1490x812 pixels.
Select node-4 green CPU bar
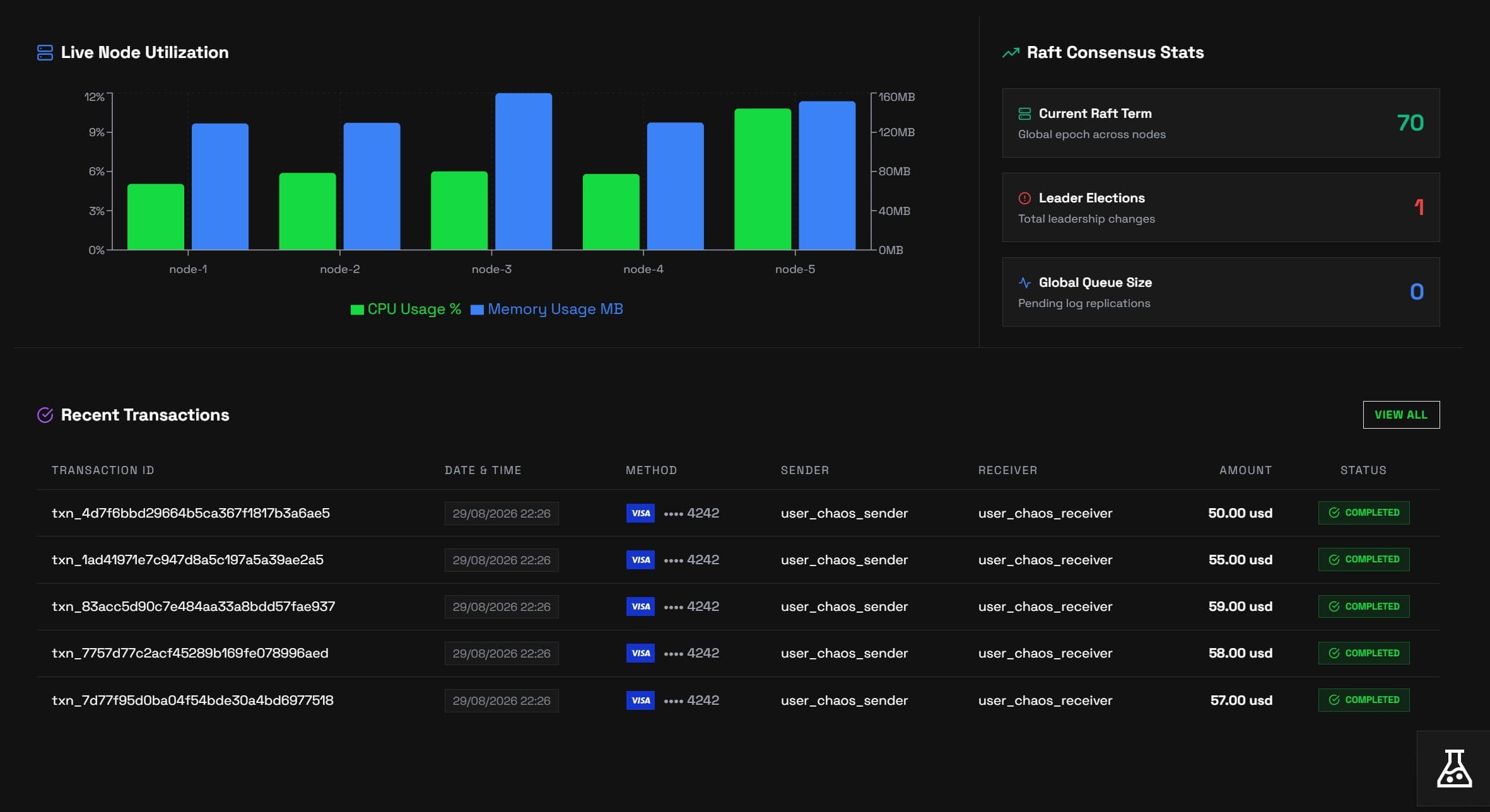click(x=611, y=212)
